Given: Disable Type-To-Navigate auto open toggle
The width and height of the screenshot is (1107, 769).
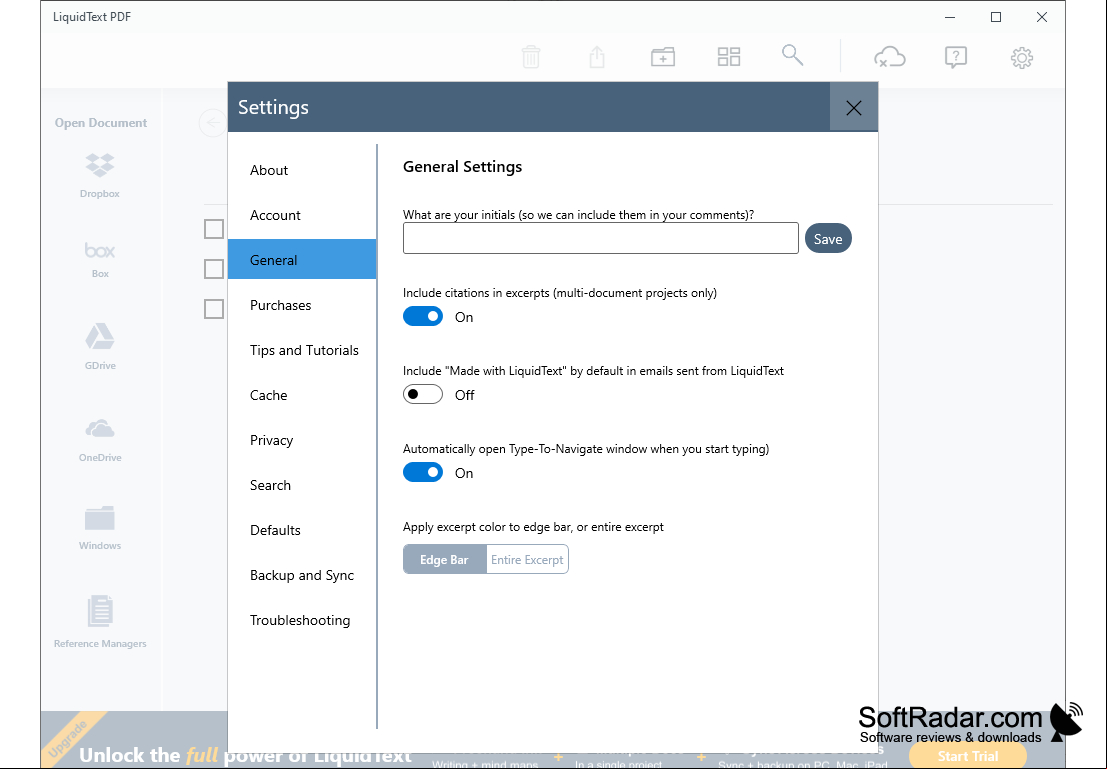Looking at the screenshot, I should point(423,472).
